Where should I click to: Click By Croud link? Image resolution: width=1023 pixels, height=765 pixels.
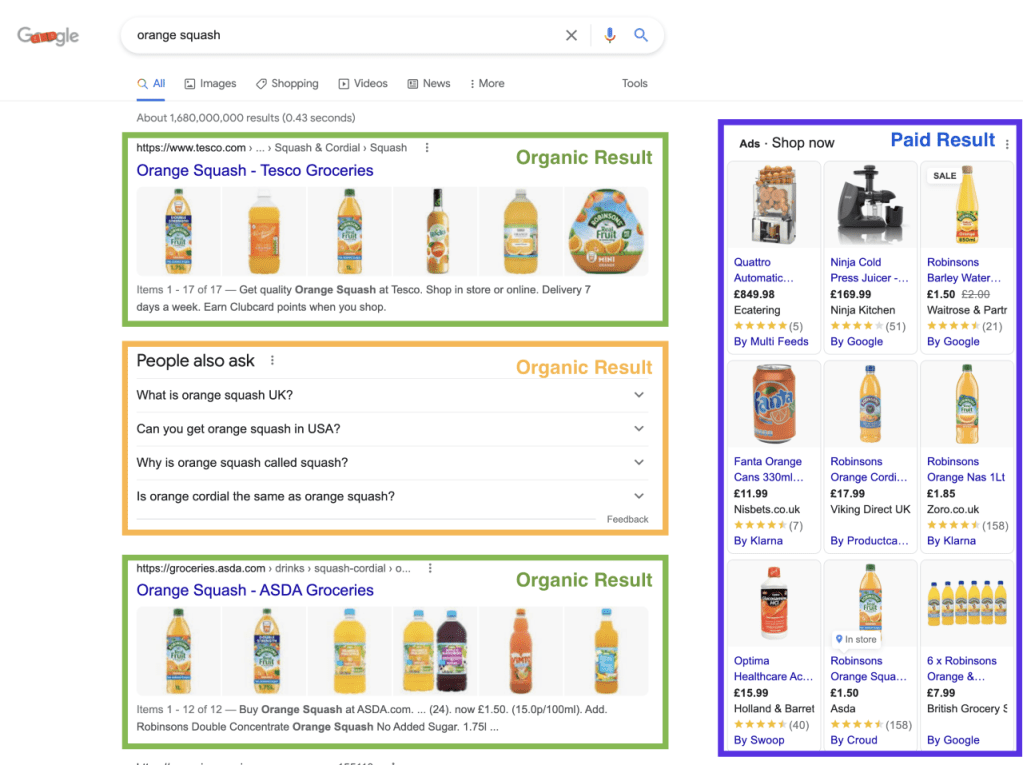853,740
